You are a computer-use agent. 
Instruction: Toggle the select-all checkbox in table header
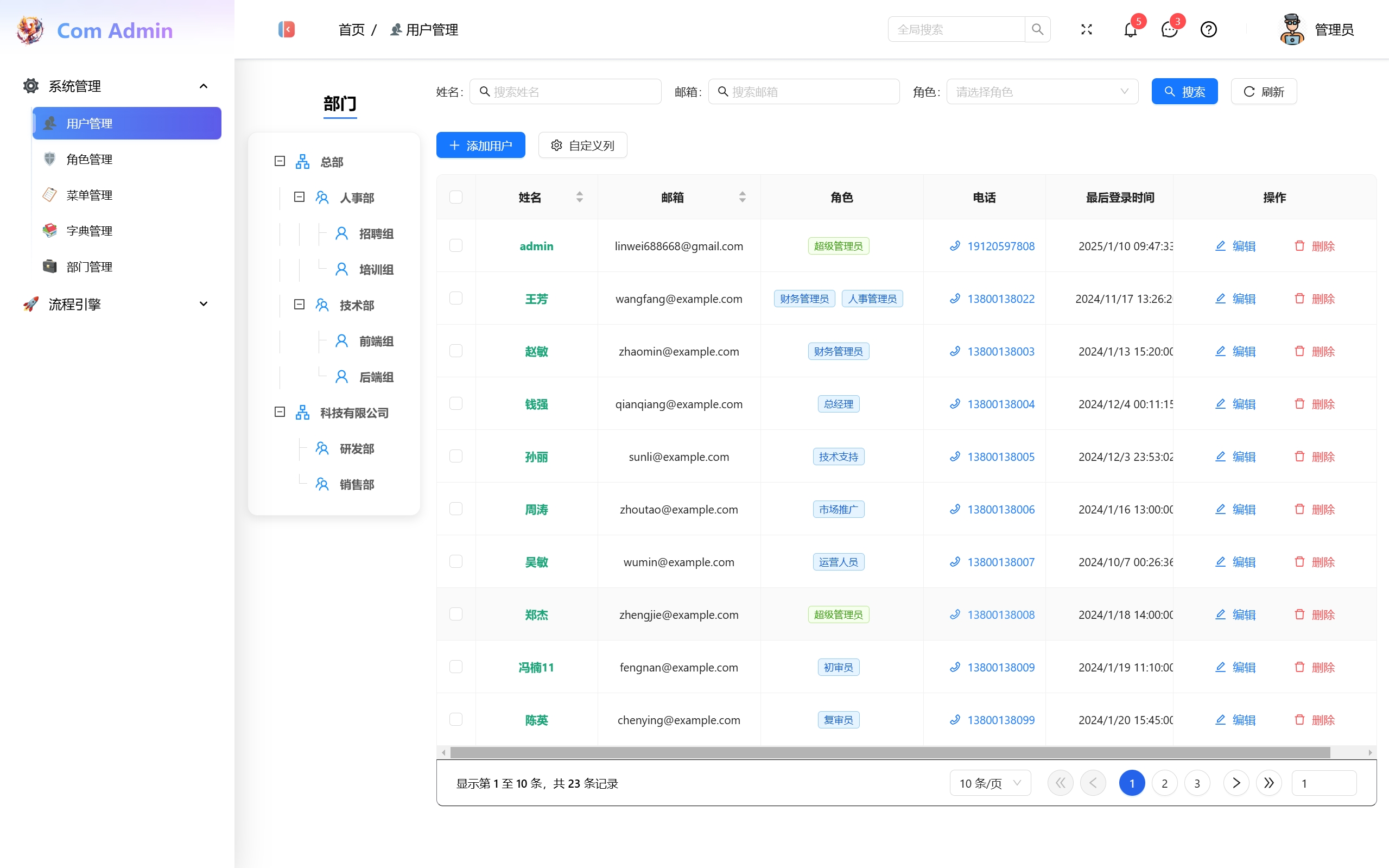point(455,197)
